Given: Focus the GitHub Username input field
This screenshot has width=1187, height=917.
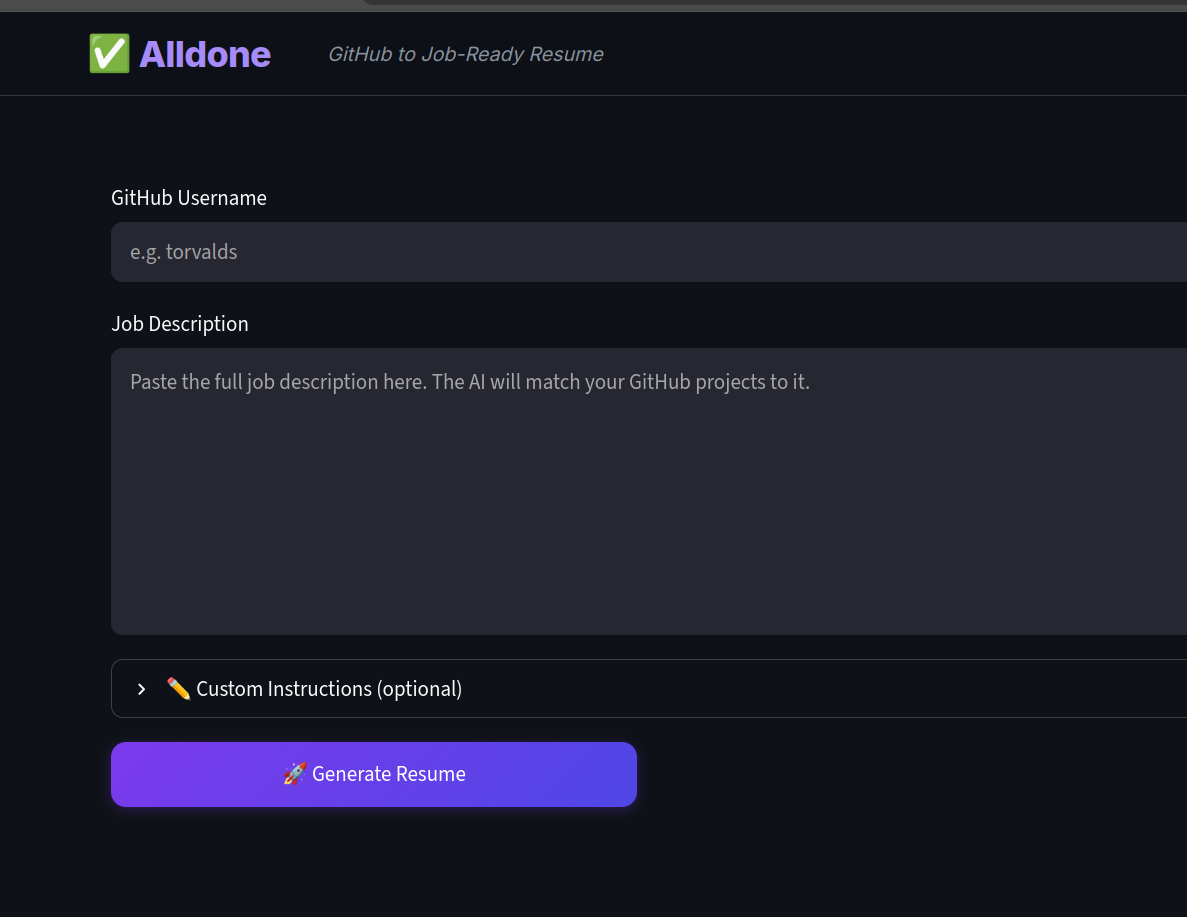Looking at the screenshot, I should [649, 252].
